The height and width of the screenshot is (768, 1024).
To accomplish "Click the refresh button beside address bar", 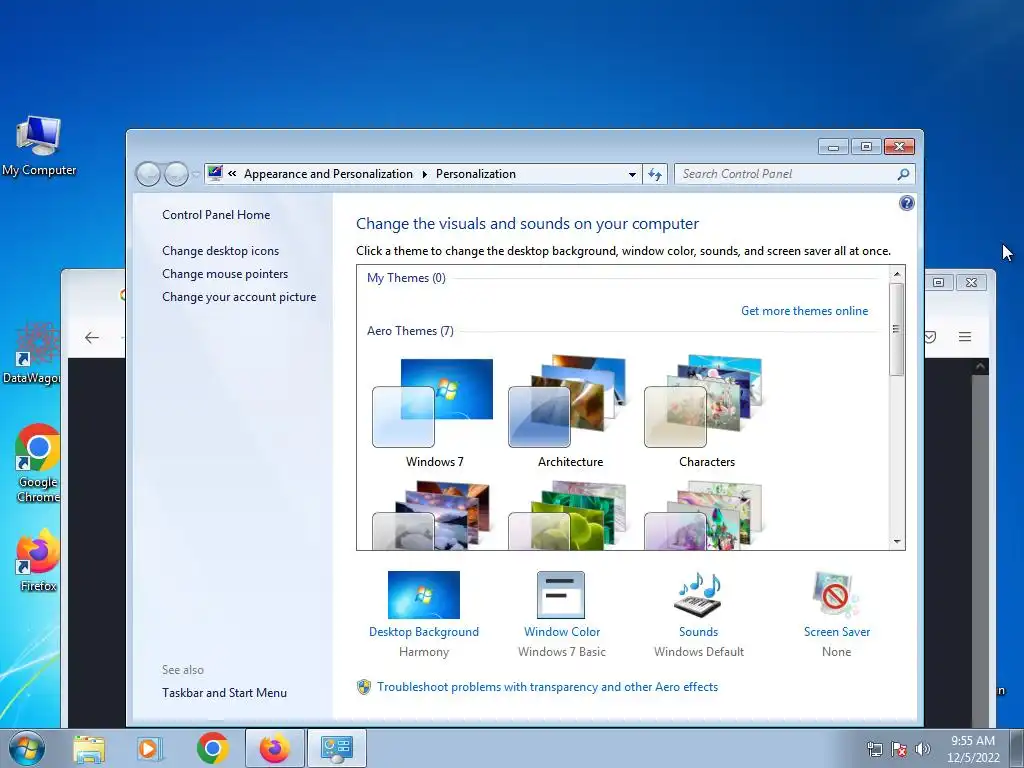I will [655, 174].
